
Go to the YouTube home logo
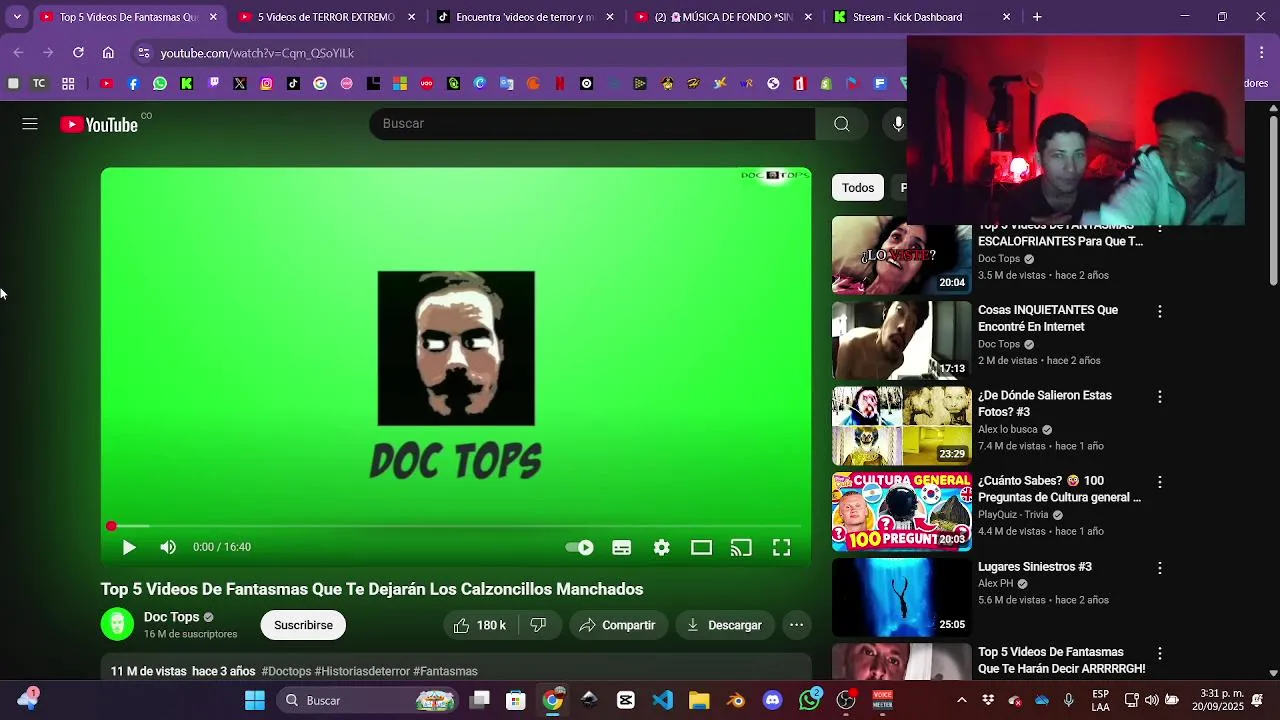[99, 124]
